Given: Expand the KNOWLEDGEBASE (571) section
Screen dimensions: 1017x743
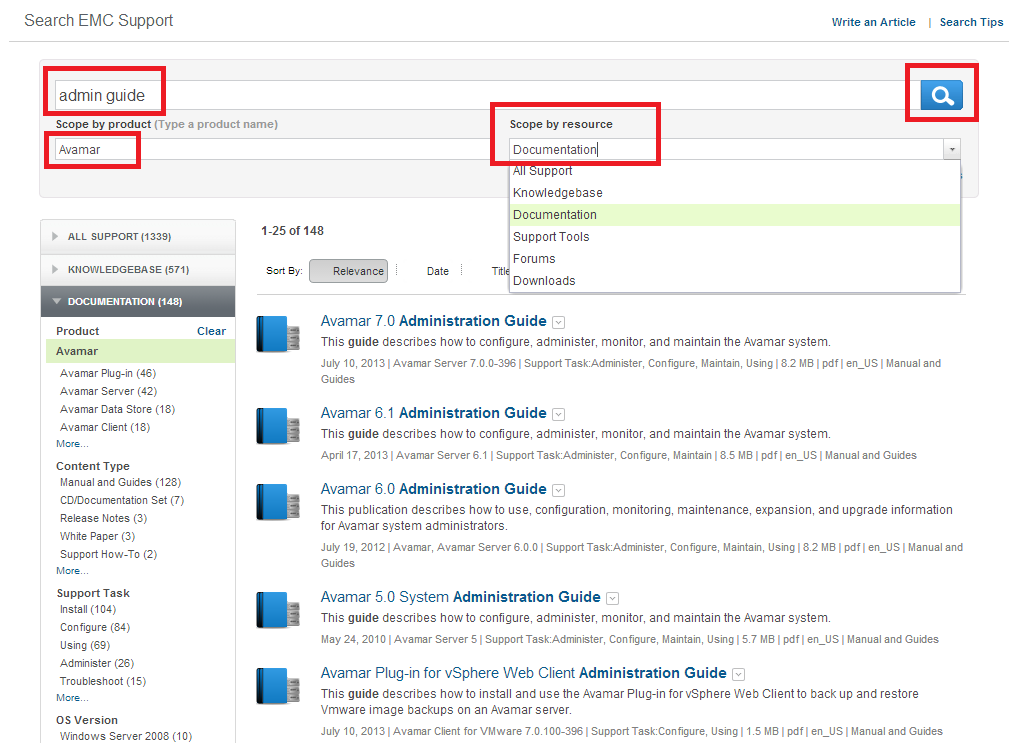Looking at the screenshot, I should coord(138,270).
